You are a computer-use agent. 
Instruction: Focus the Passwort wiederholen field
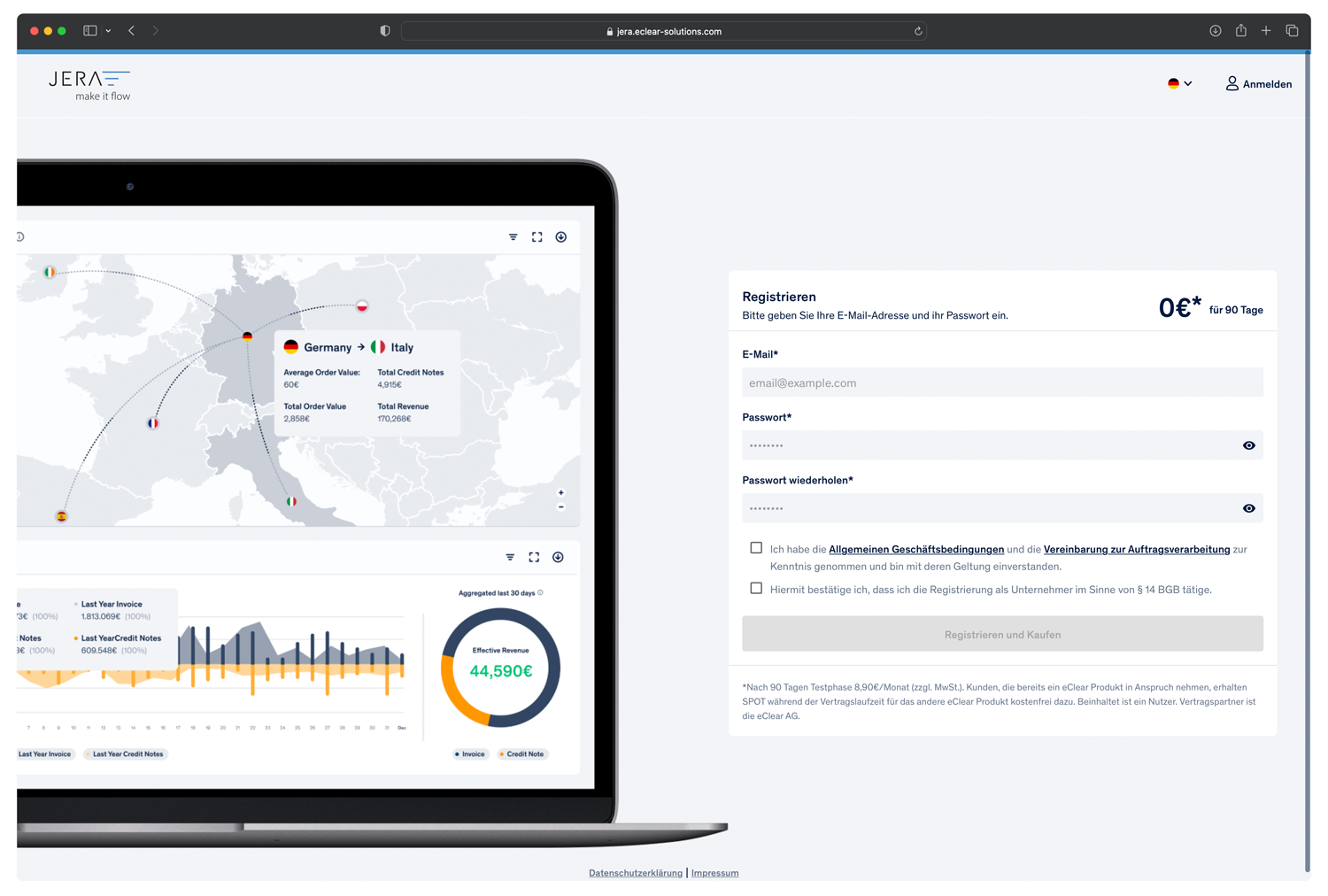pos(1002,508)
